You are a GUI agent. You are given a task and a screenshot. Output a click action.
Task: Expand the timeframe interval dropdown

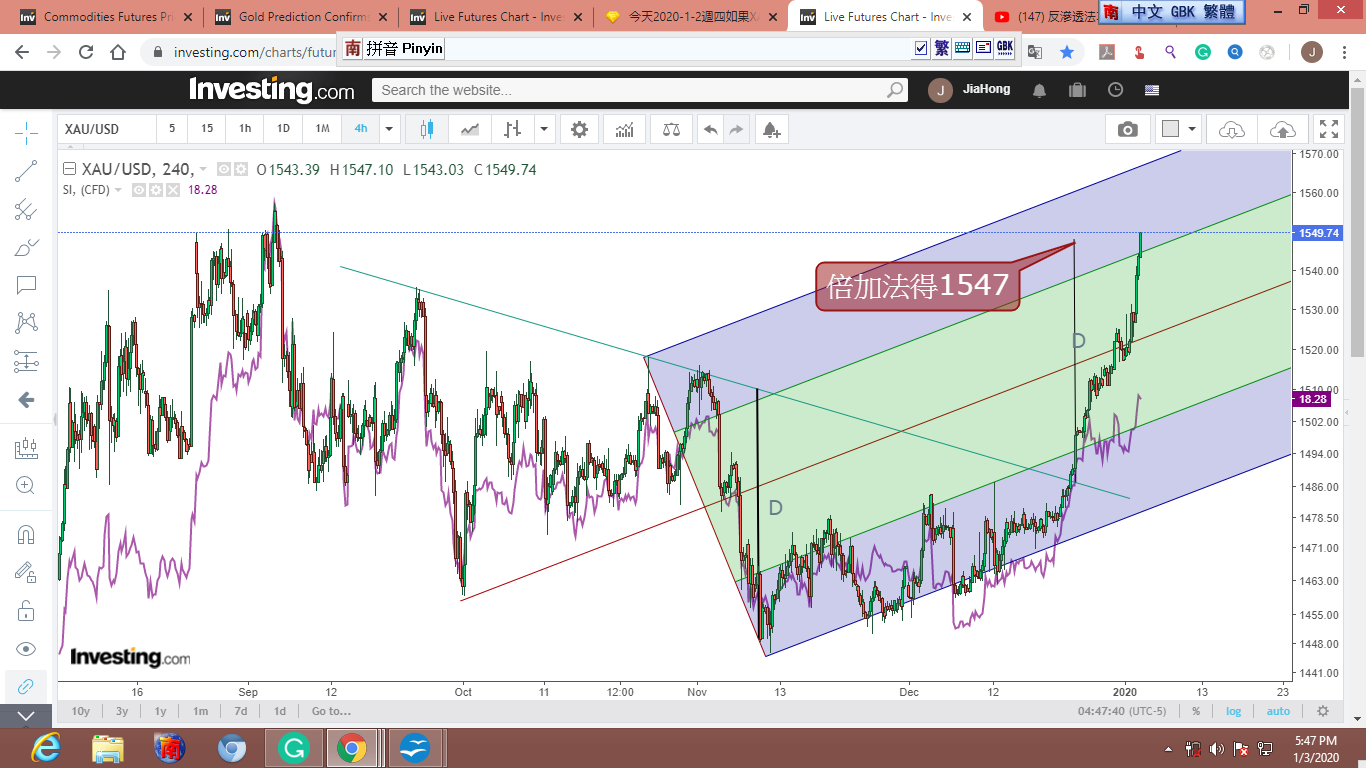389,129
